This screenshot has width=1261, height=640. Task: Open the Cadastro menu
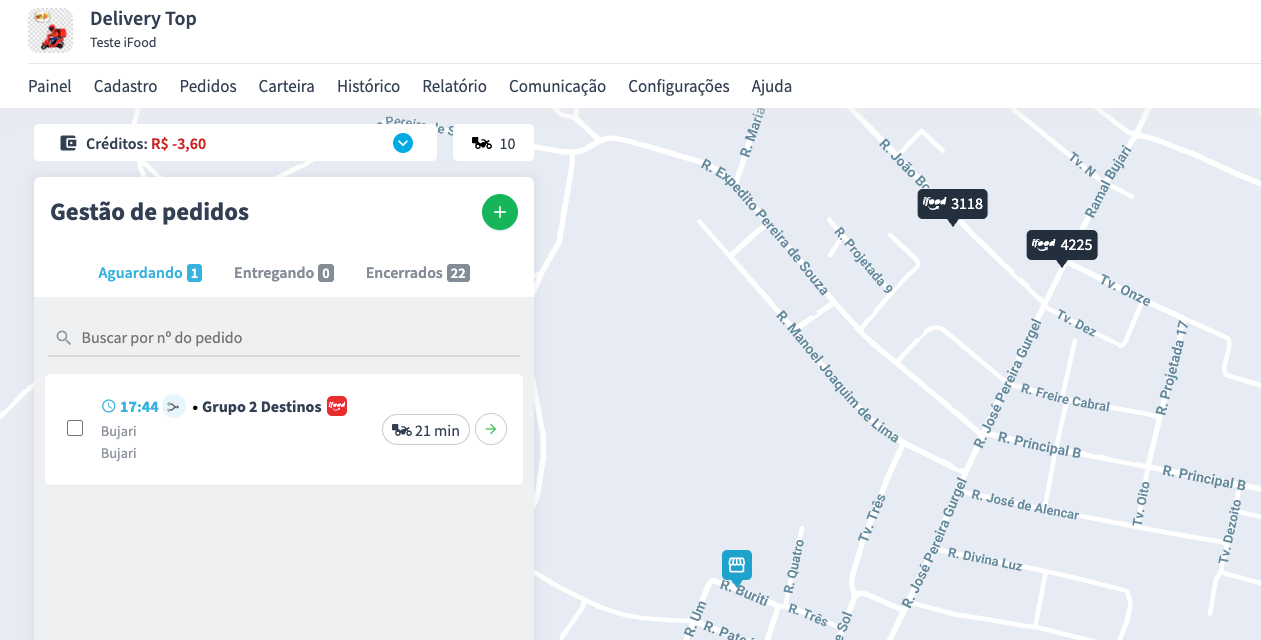125,86
